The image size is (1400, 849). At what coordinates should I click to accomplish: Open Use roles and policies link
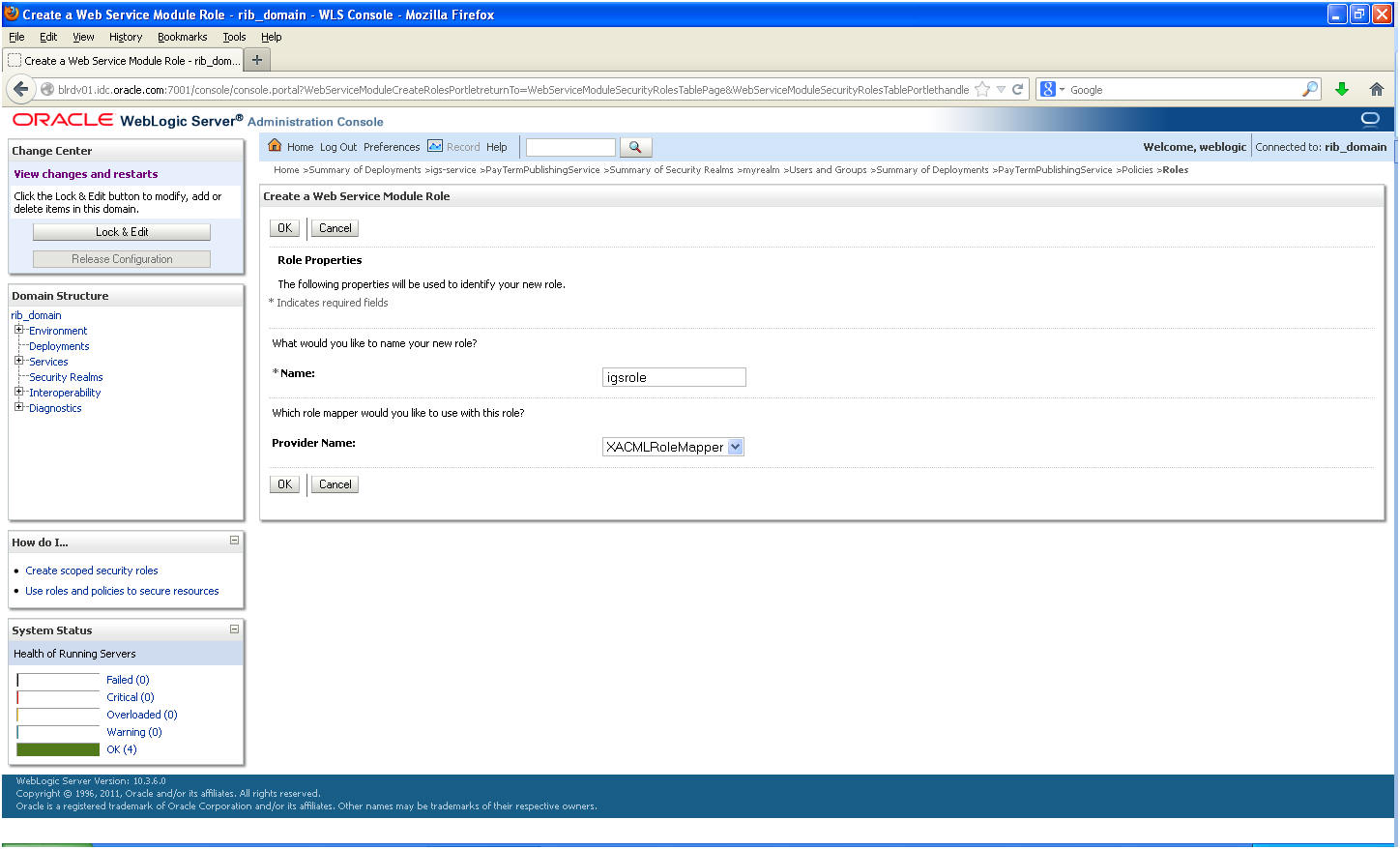click(x=122, y=591)
